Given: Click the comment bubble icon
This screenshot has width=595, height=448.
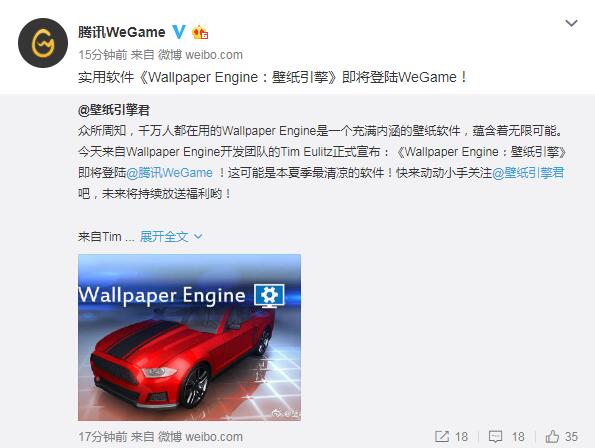Looking at the screenshot, I should coord(495,437).
